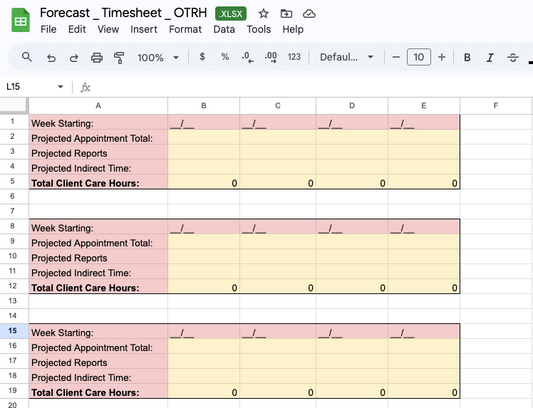
Task: Select total value 0 in cell E12
Action: click(x=424, y=287)
